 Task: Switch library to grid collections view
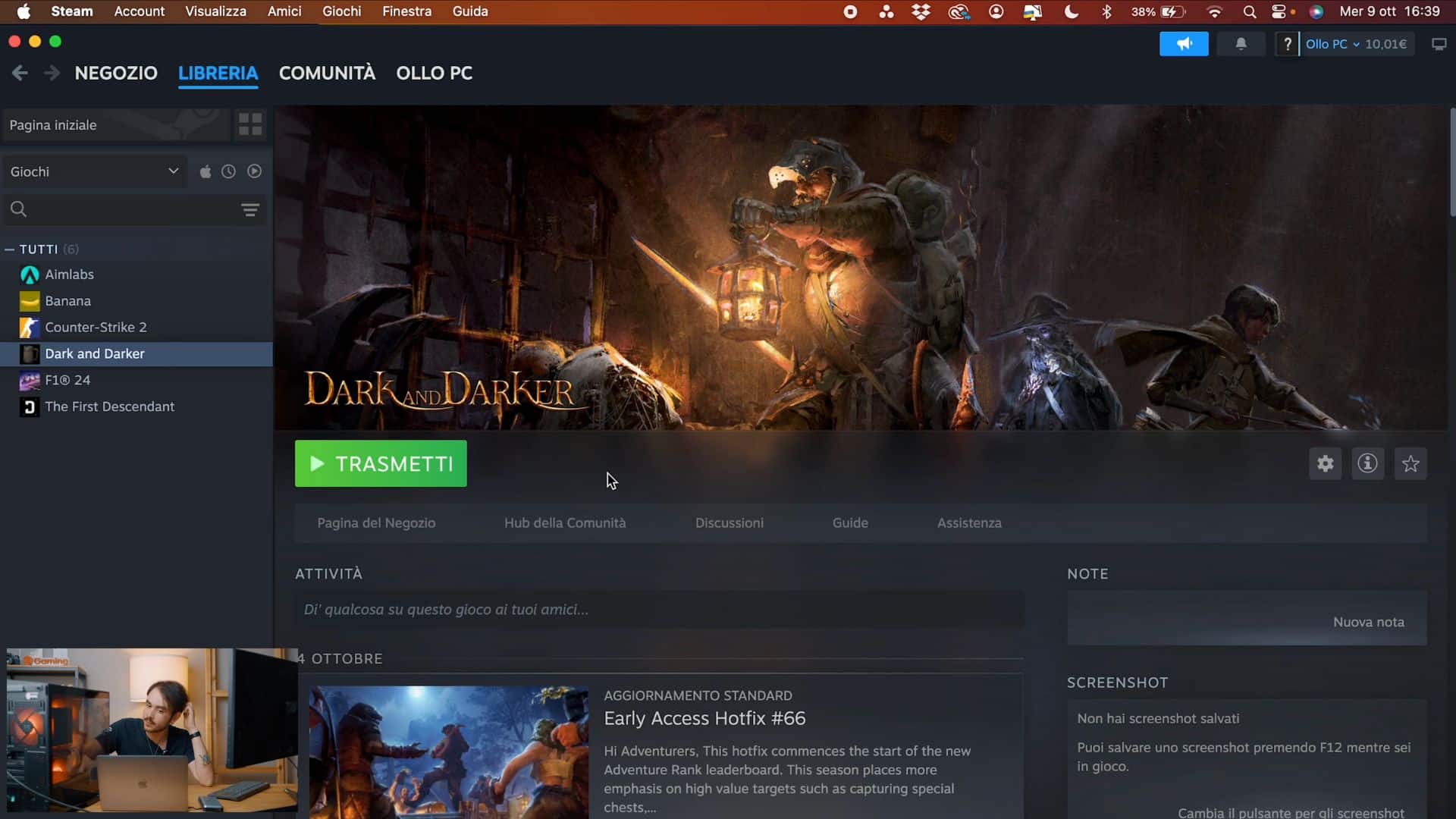[249, 124]
